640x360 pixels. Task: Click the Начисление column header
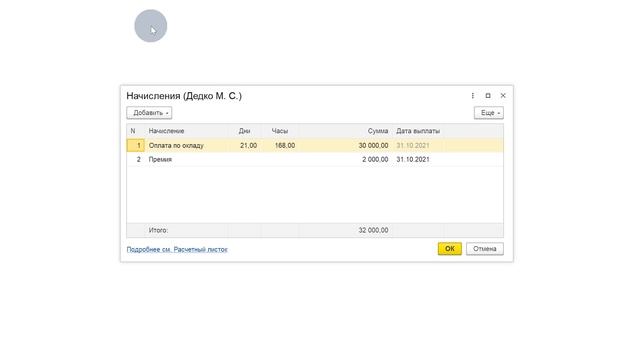[x=166, y=131]
